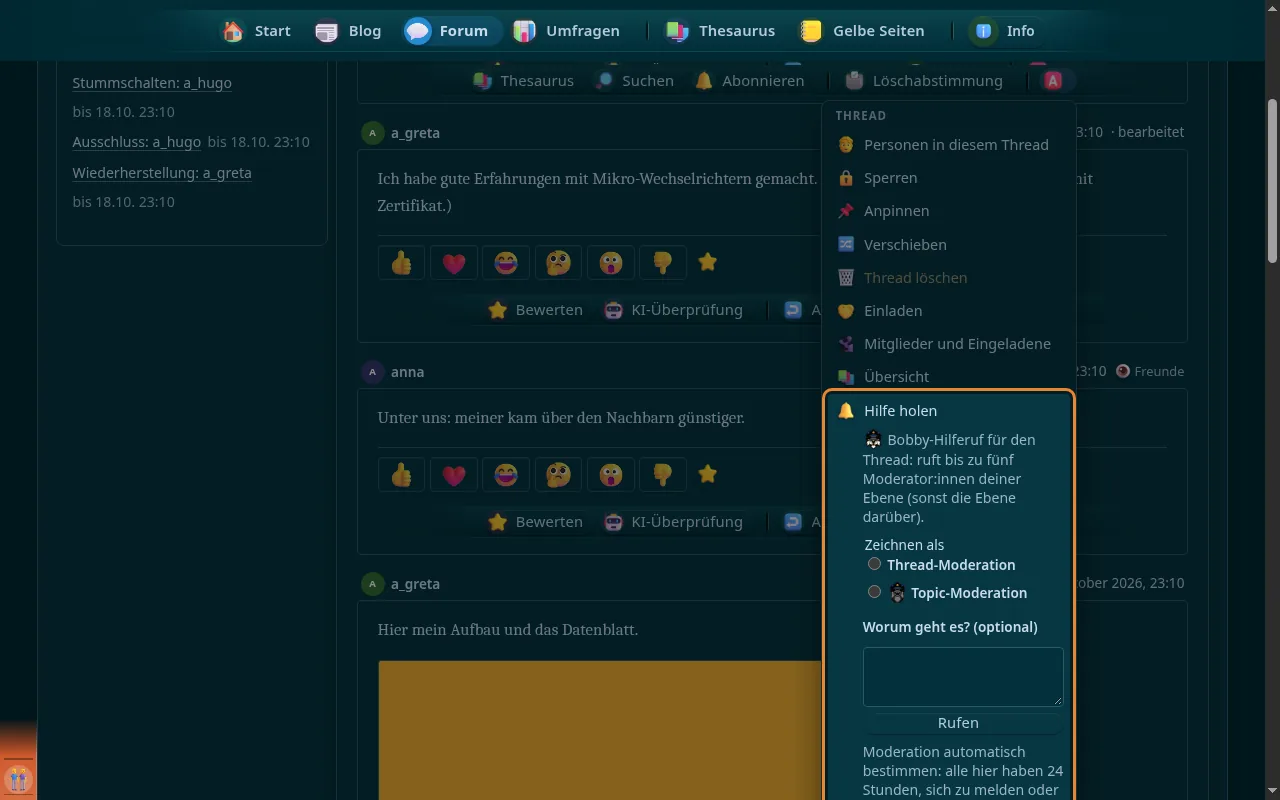Collapse the Hilfe holen section
This screenshot has width=1280, height=800.
[x=948, y=411]
